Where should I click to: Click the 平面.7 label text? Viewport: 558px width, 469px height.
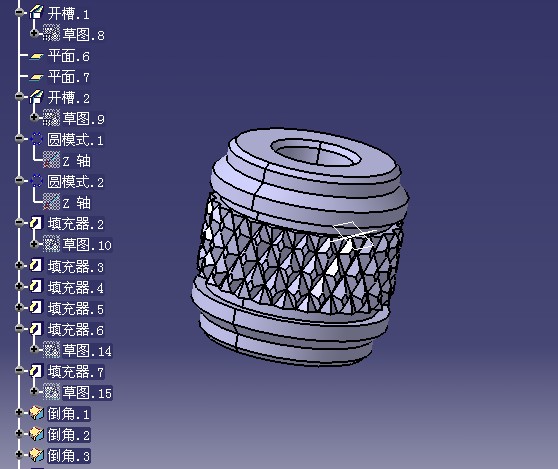(x=69, y=77)
